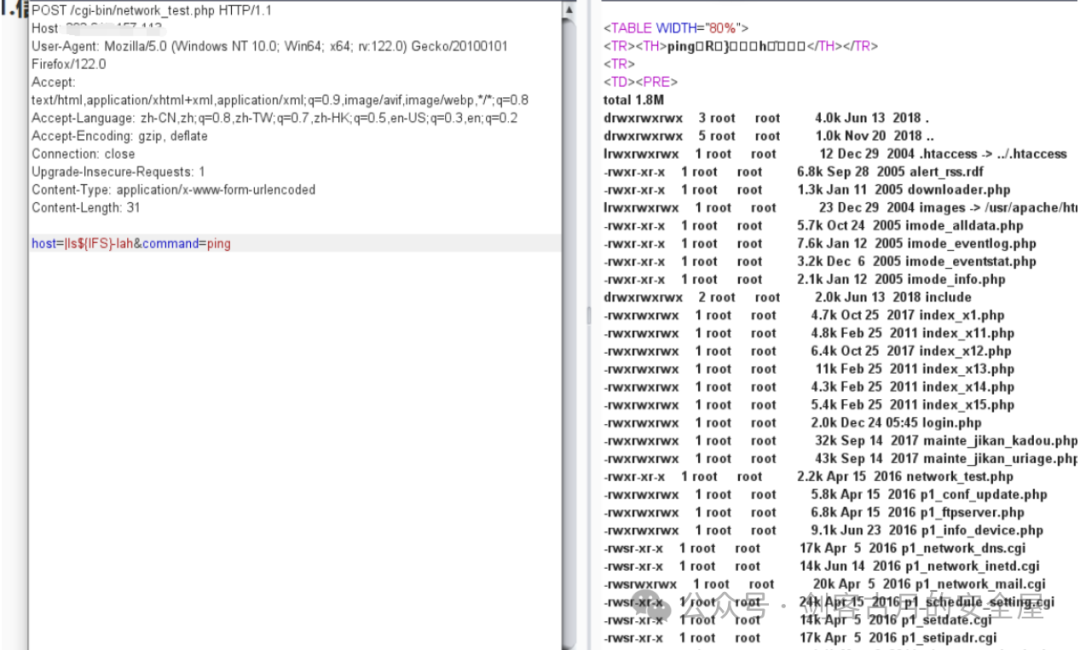Screen dimensions: 1080x650
Task: Click the Accept-Encoding: gzip, deflate line
Action: (x=119, y=136)
